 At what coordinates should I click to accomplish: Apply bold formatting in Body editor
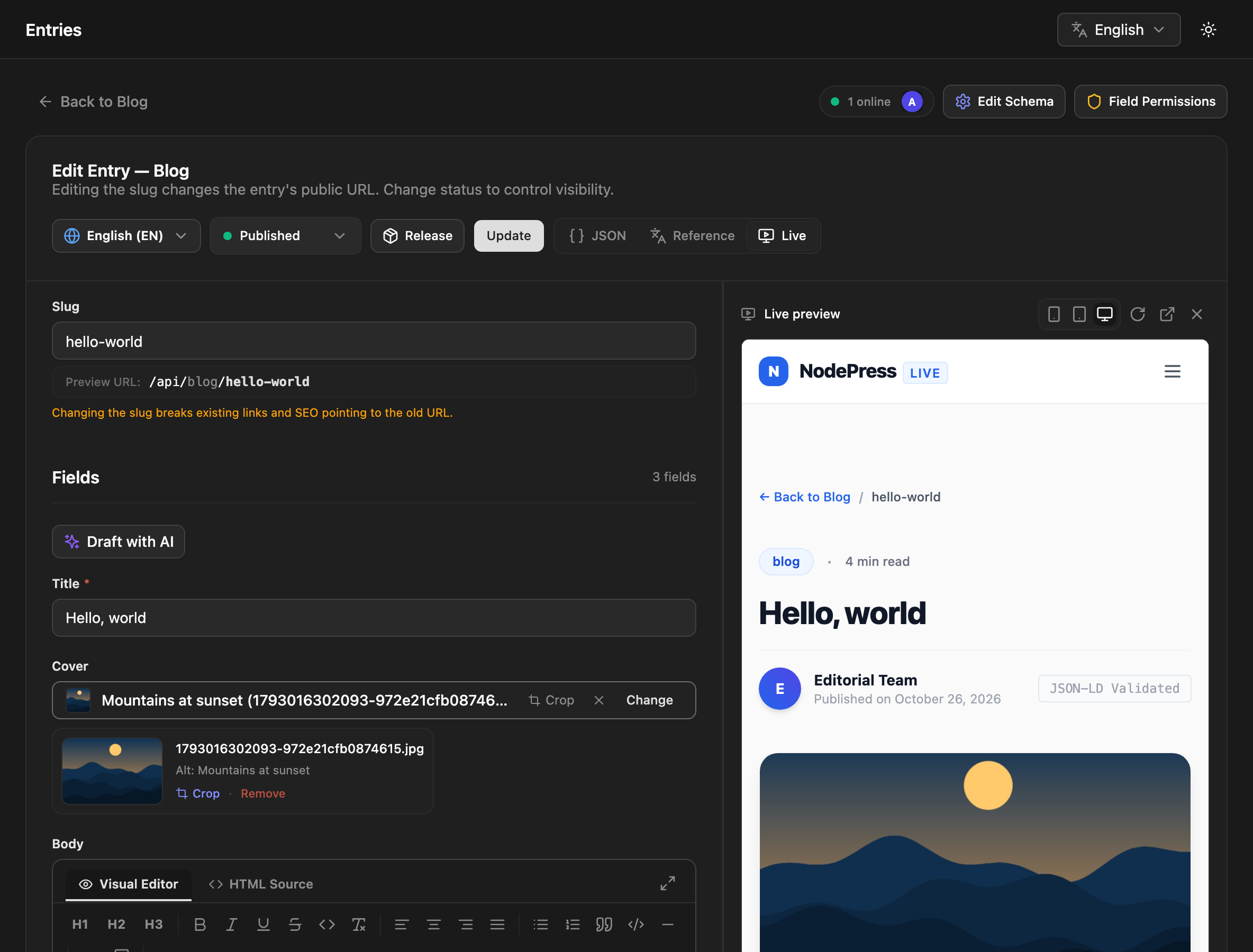199,924
